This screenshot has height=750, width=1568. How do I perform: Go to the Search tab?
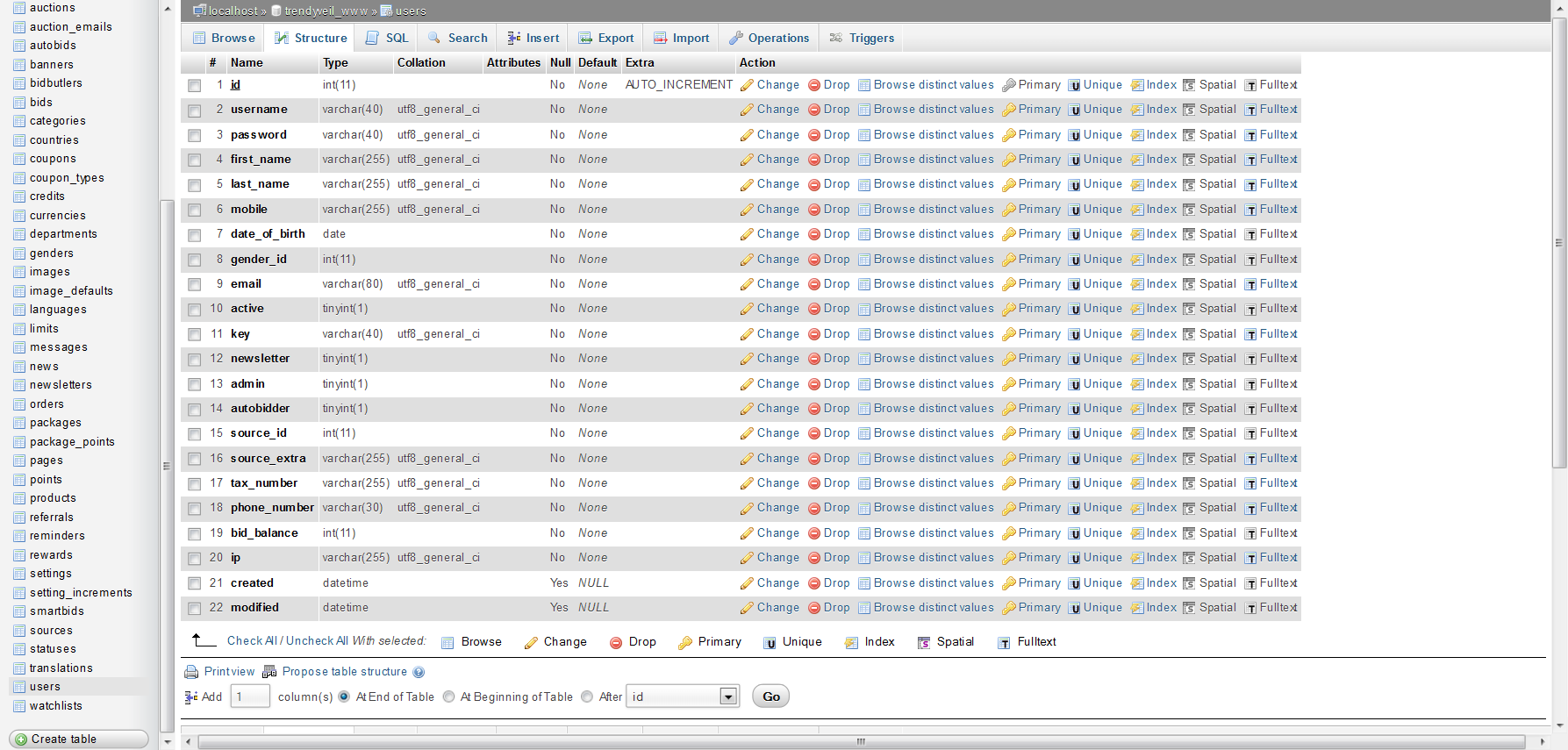457,38
